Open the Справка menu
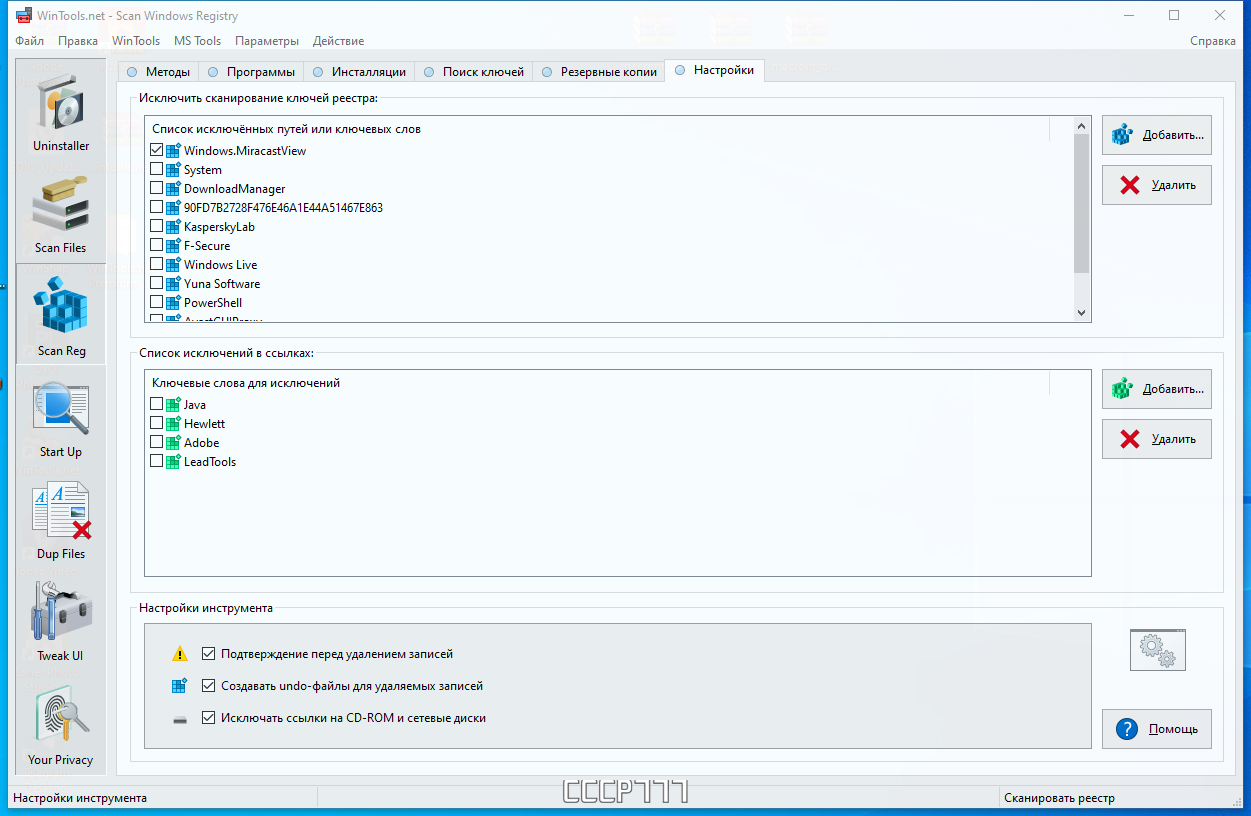The width and height of the screenshot is (1251, 816). (x=1213, y=41)
